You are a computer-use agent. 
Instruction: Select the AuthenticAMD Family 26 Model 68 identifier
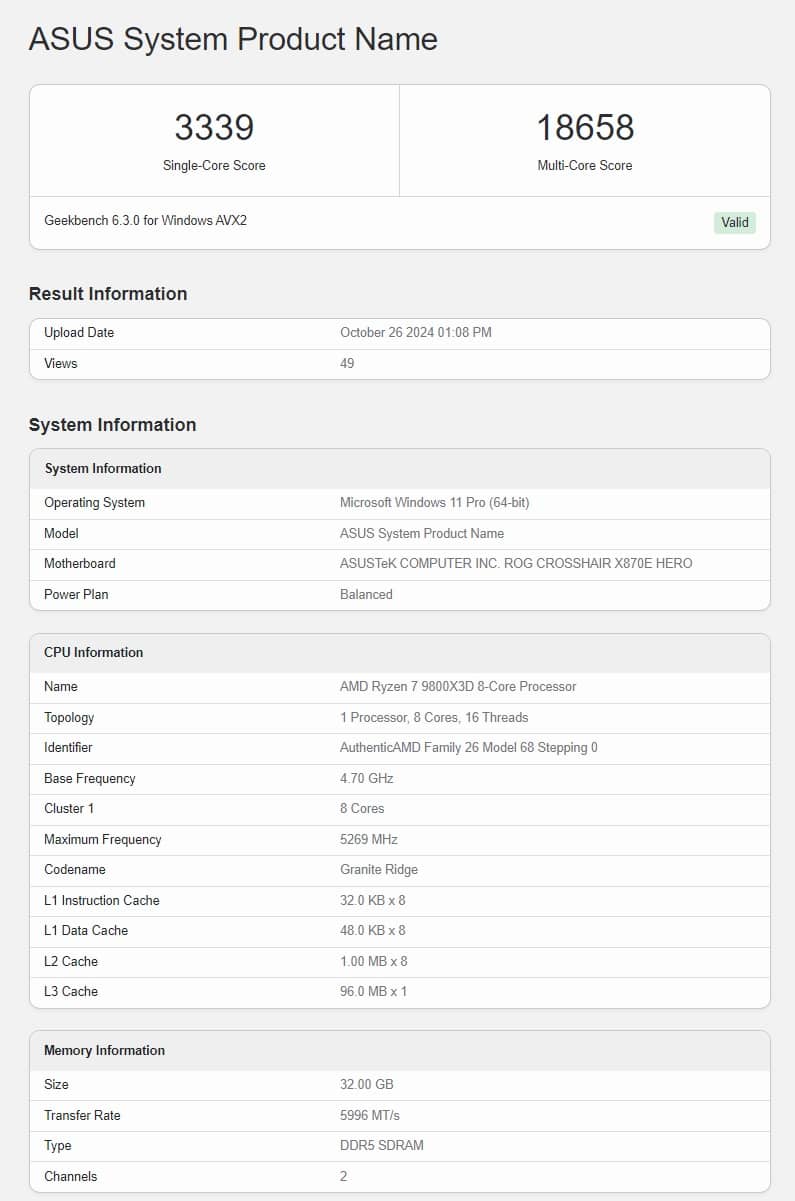pos(469,747)
